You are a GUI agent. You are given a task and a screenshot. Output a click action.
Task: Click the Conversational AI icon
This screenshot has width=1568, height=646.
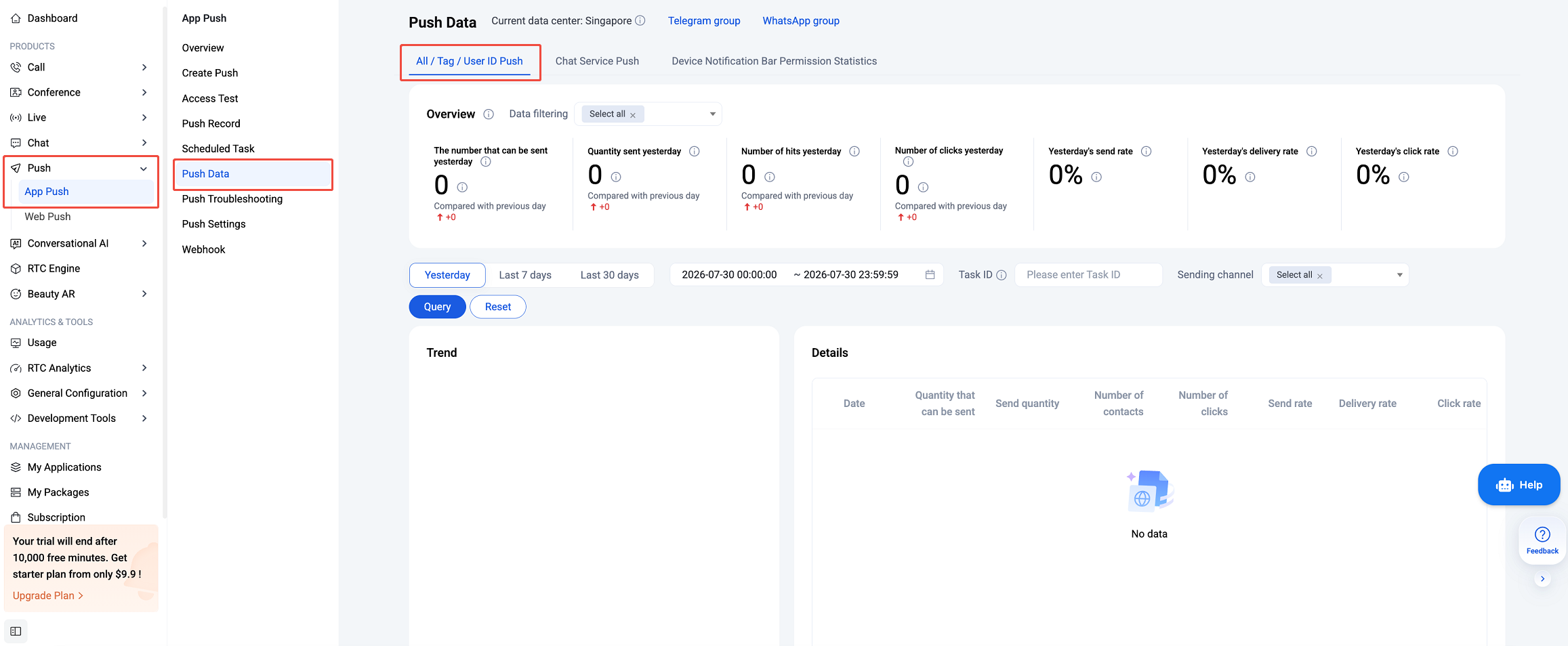pos(16,243)
